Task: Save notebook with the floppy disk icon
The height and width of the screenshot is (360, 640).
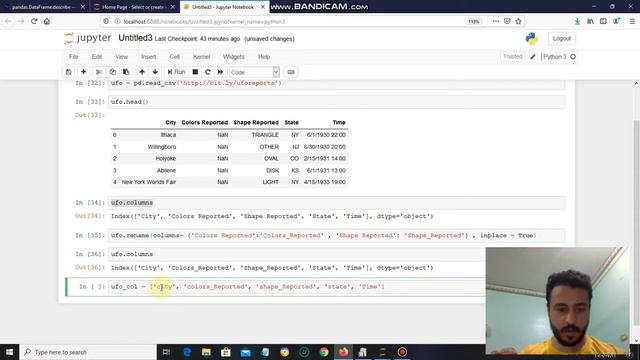Action: tap(69, 72)
